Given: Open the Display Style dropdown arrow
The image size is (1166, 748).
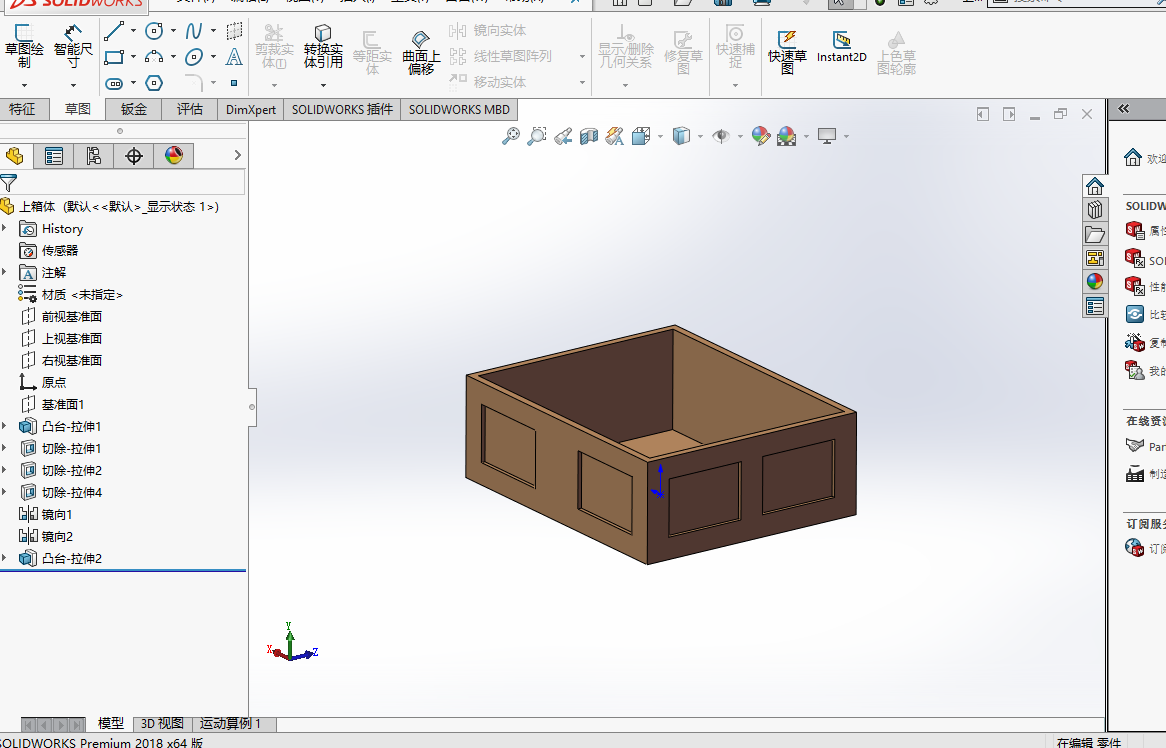Looking at the screenshot, I should (700, 137).
